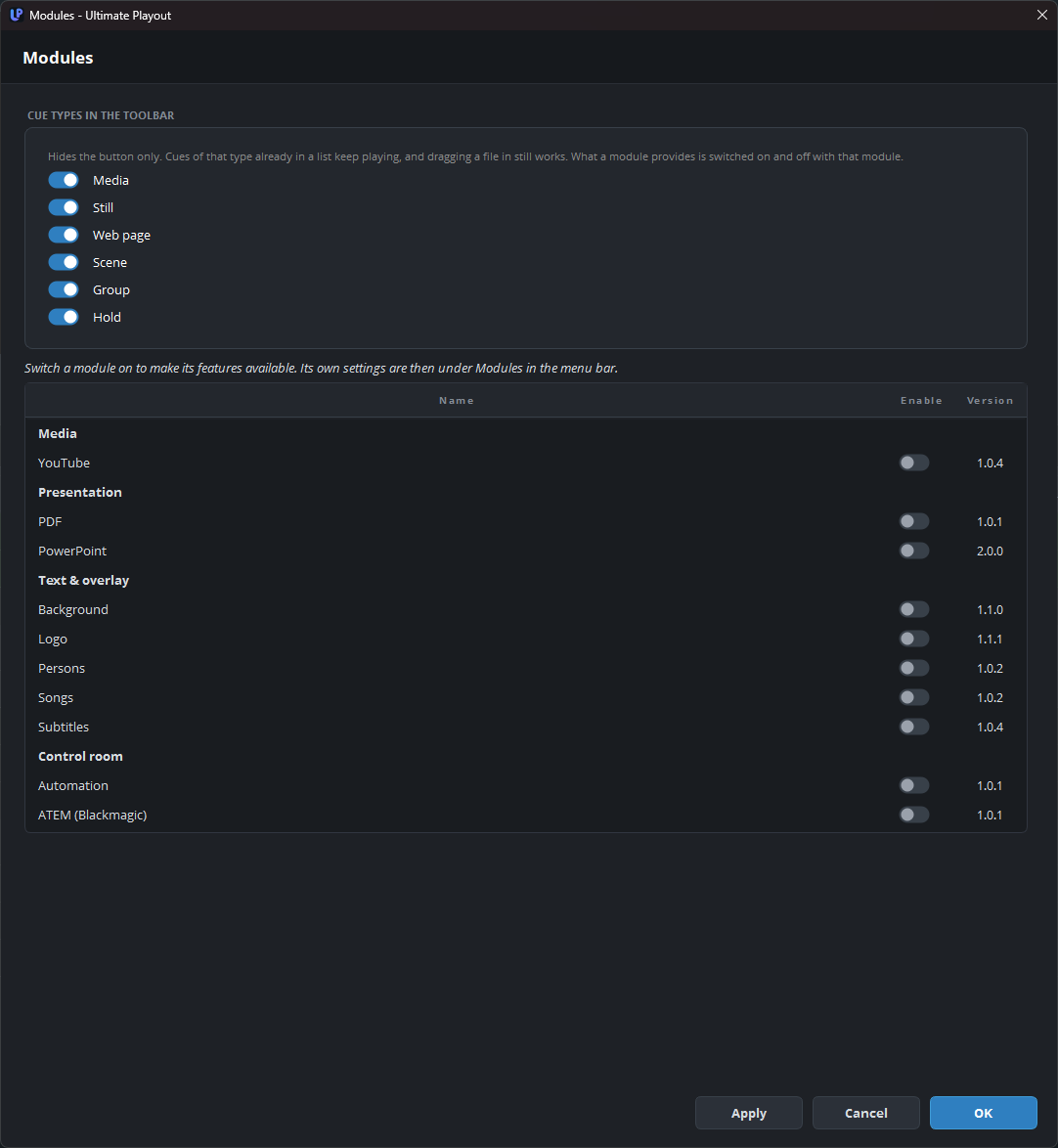Click Logo version 1.1.1
The height and width of the screenshot is (1148, 1058).
[990, 639]
